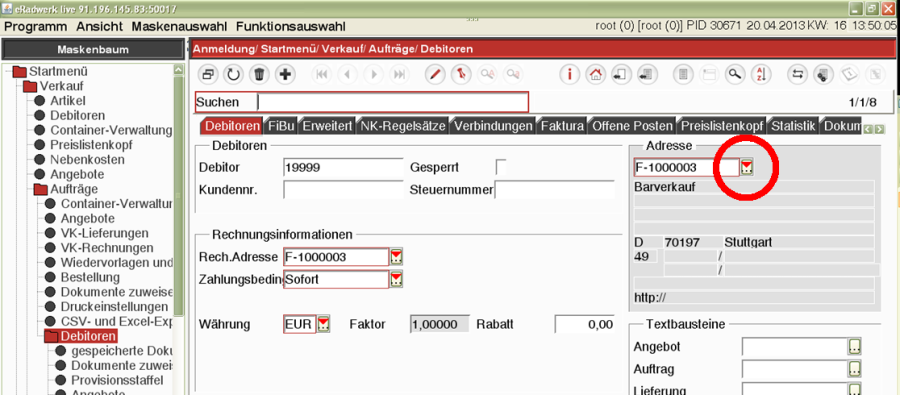This screenshot has width=900, height=395.
Task: Select Artikel in the tree
Action: click(x=68, y=101)
